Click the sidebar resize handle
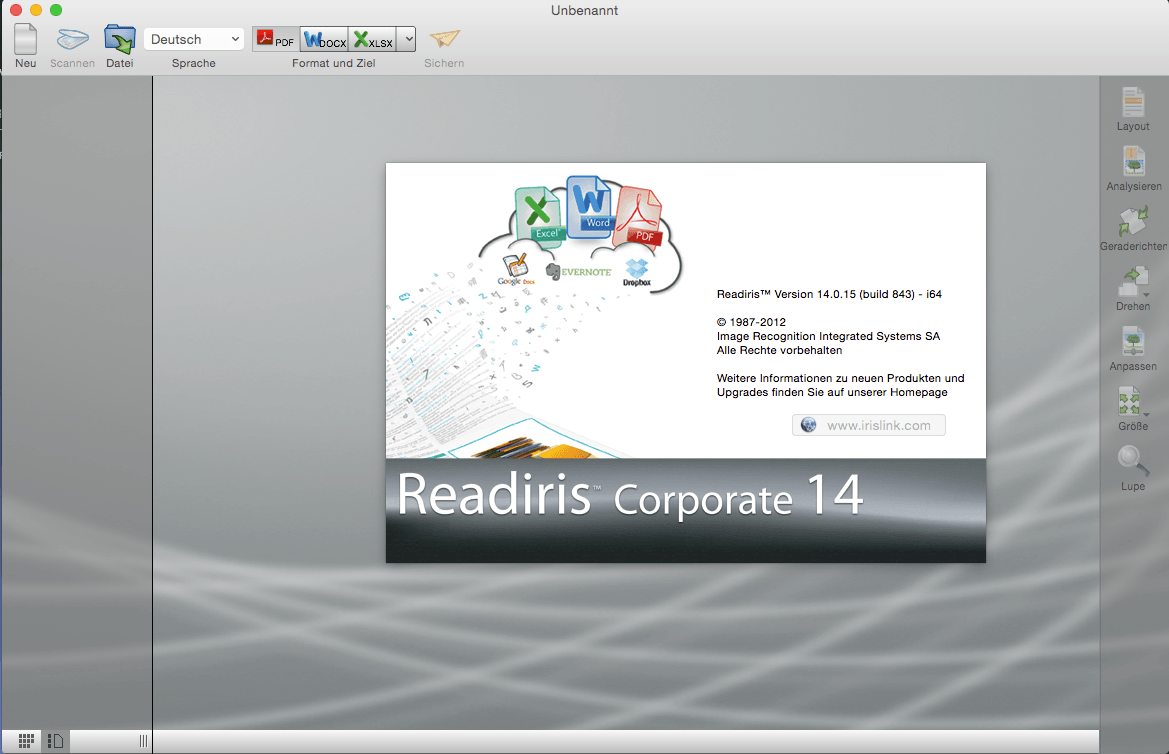Viewport: 1169px width, 754px height. tap(143, 741)
